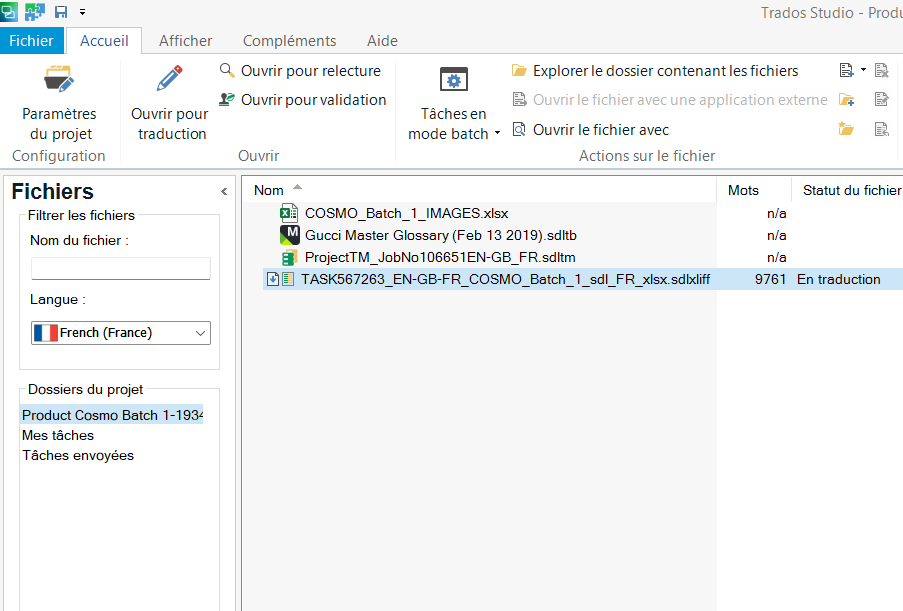Click n/a word count for ProjectTM file
The image size is (903, 611).
pos(776,257)
